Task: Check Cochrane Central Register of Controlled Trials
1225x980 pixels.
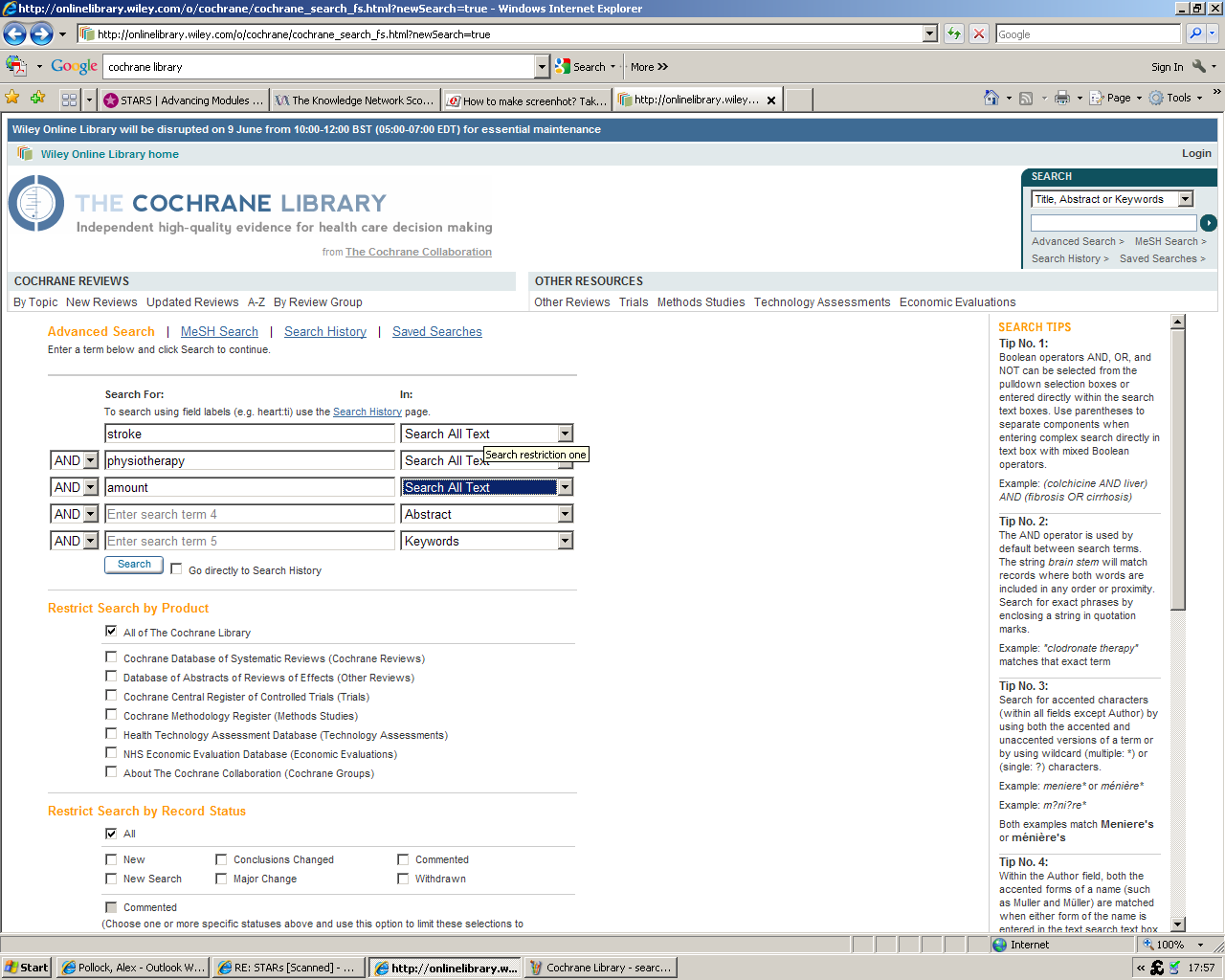Action: pos(111,695)
